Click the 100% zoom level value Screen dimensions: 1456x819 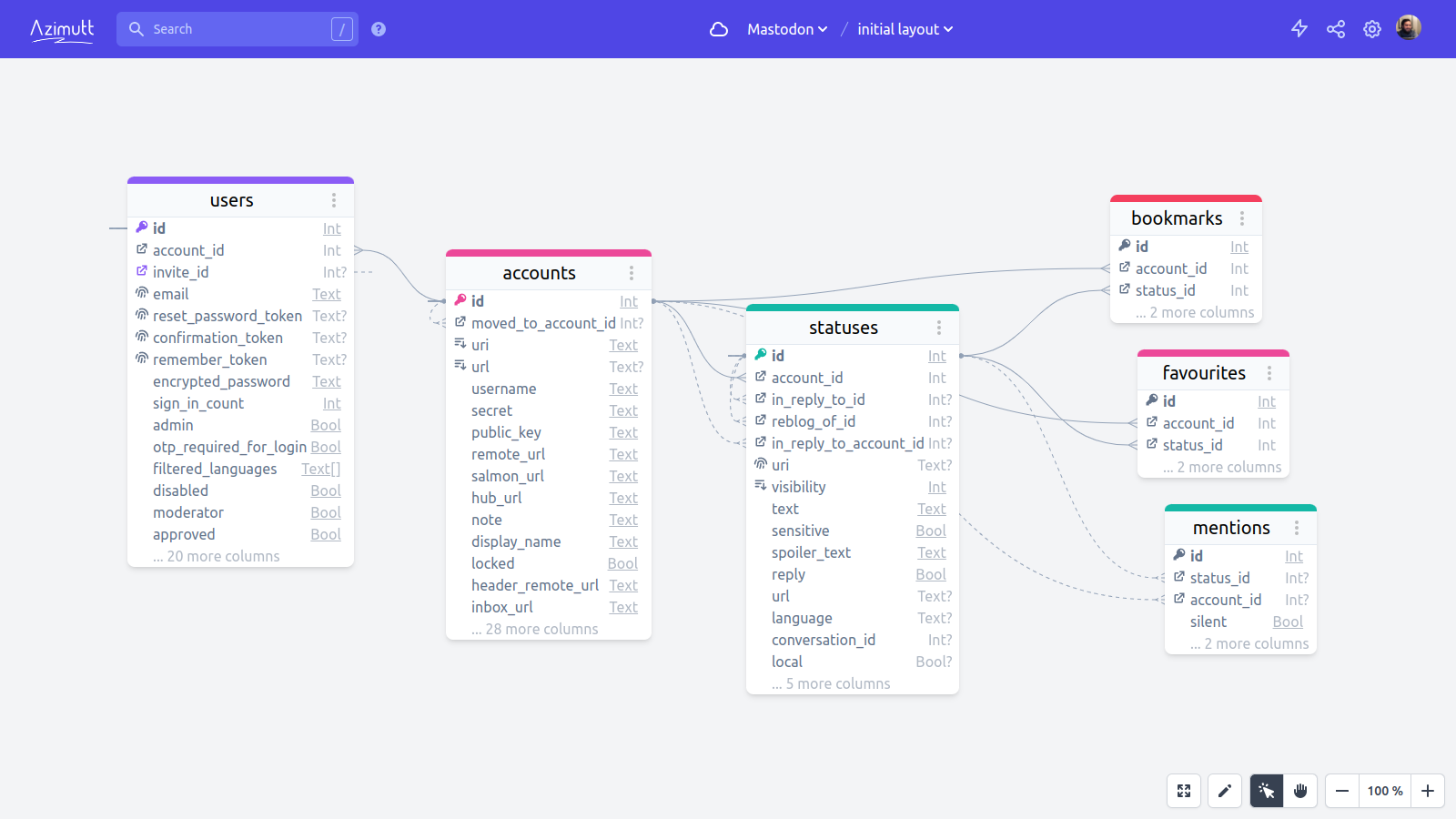[1384, 791]
